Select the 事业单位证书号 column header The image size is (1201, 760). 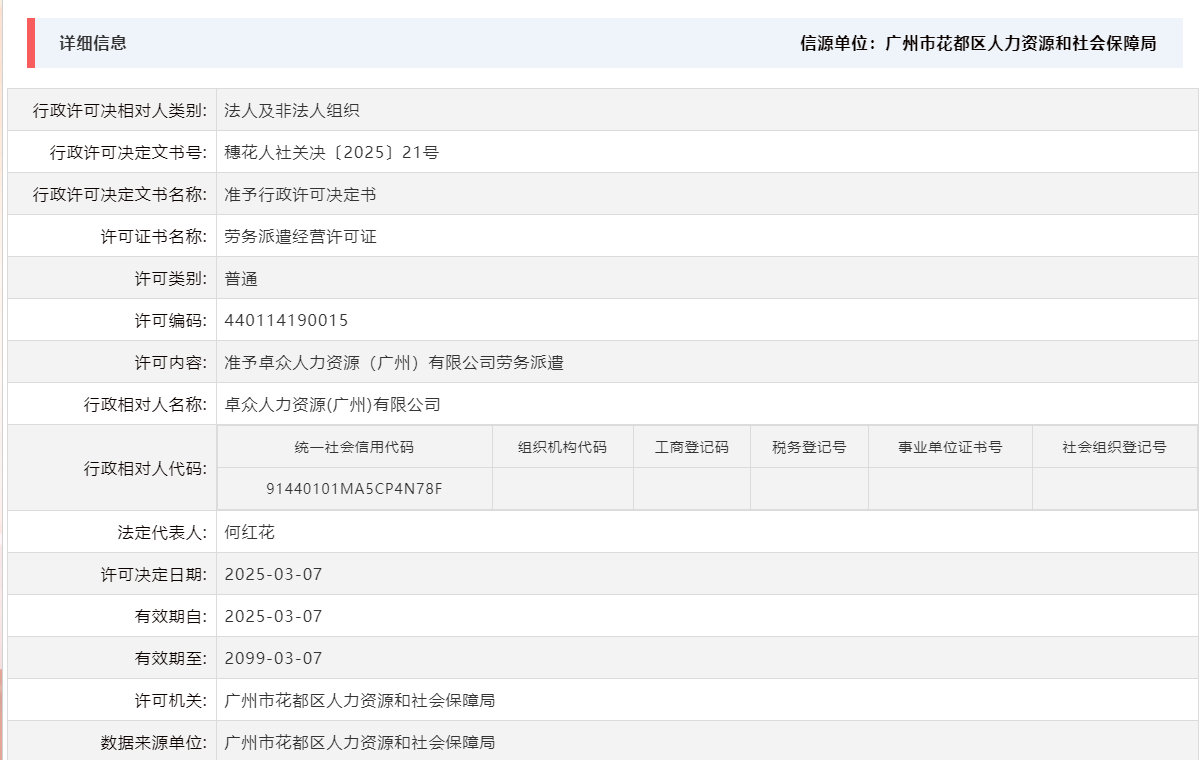click(949, 446)
